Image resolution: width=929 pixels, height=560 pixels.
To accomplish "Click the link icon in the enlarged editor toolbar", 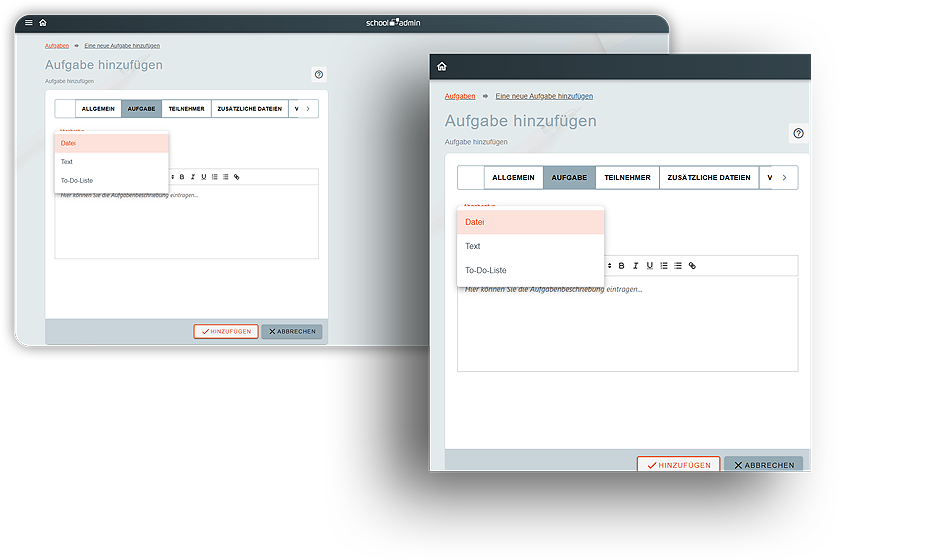I will coord(692,266).
